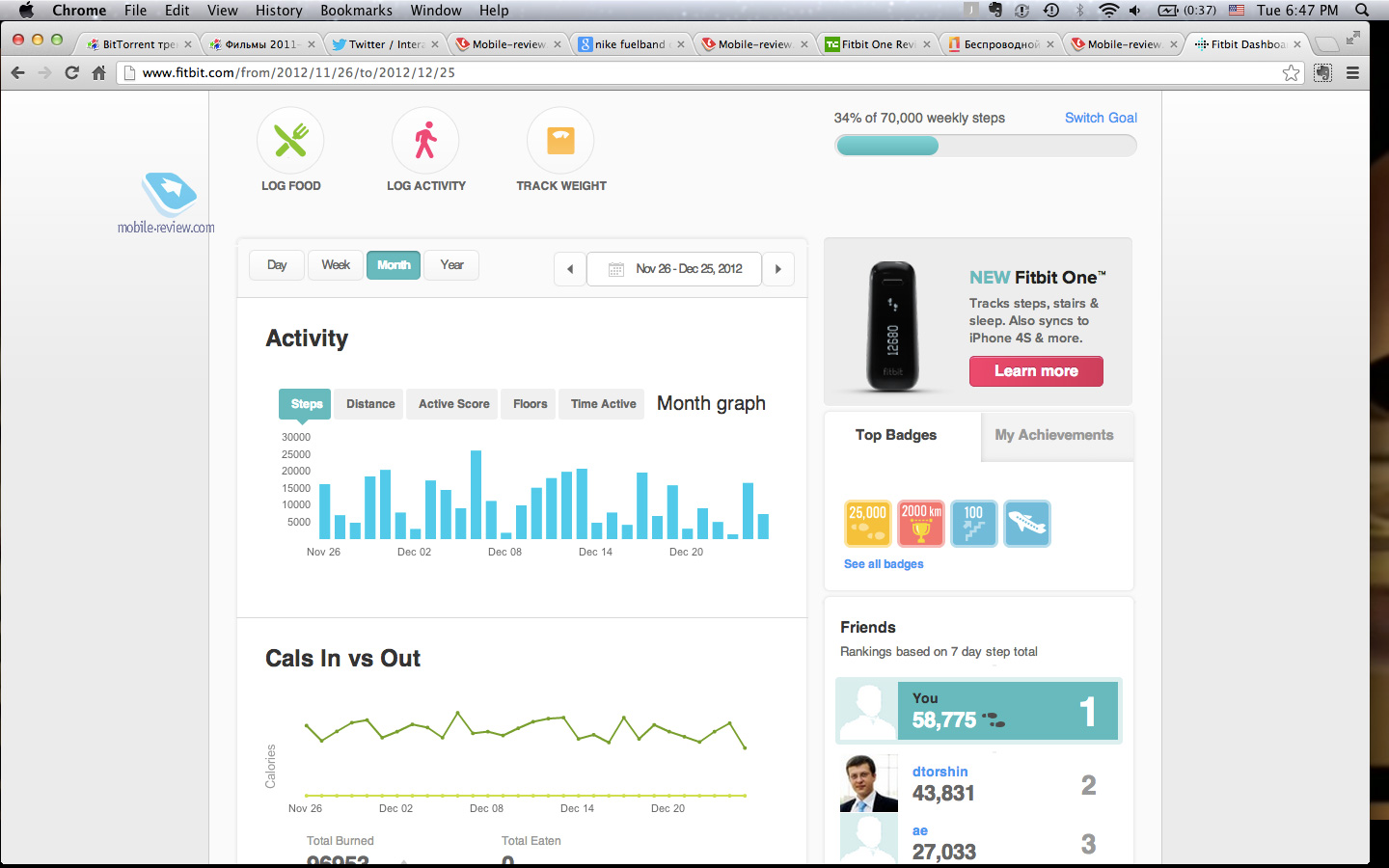1389x868 pixels.
Task: Switch the view to Day
Action: click(x=277, y=265)
